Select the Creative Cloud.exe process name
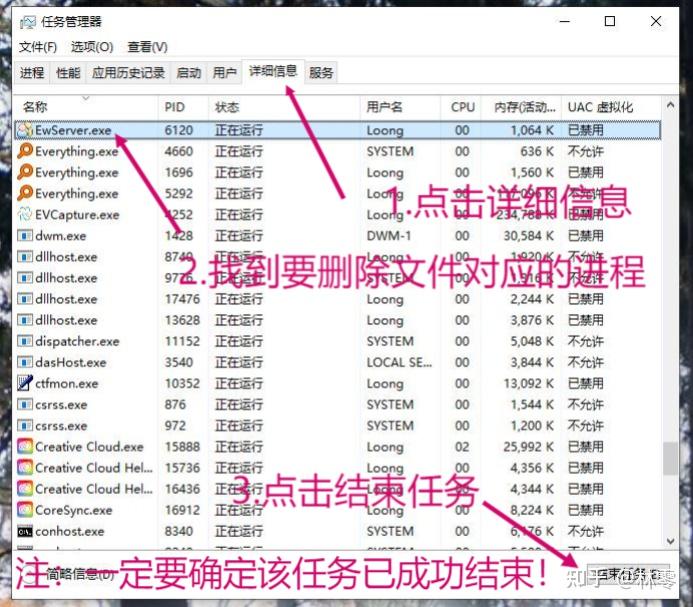The height and width of the screenshot is (607, 693). coord(89,447)
